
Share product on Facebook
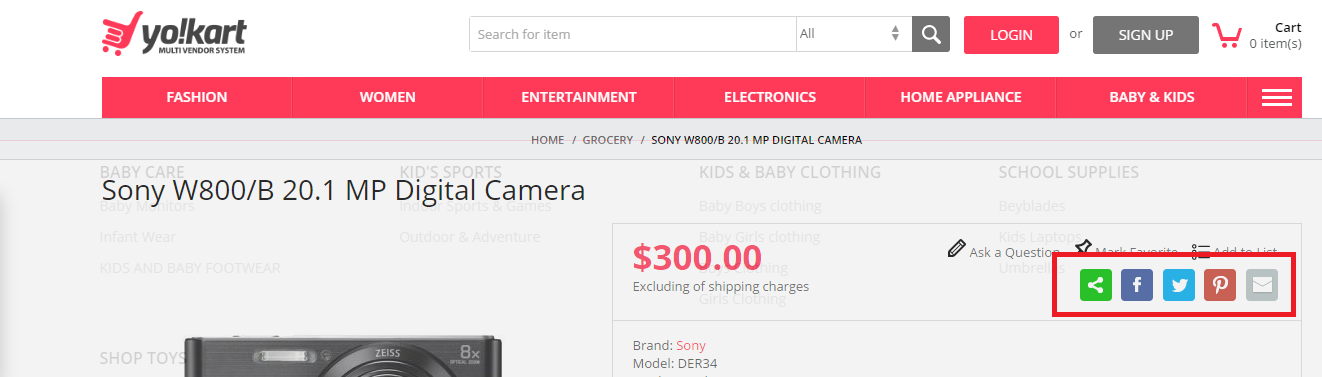[x=1138, y=285]
